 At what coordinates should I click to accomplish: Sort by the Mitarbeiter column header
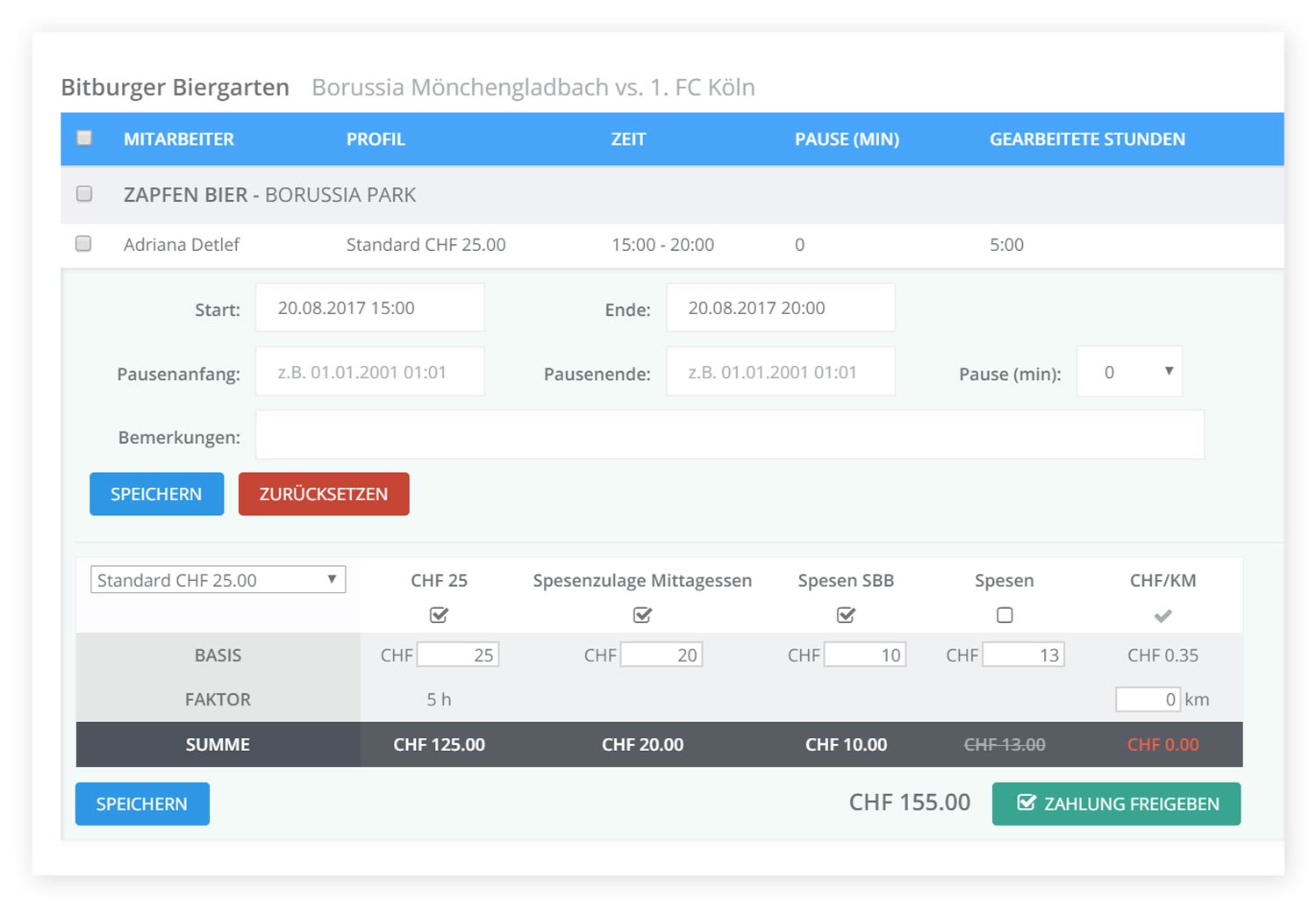click(179, 140)
